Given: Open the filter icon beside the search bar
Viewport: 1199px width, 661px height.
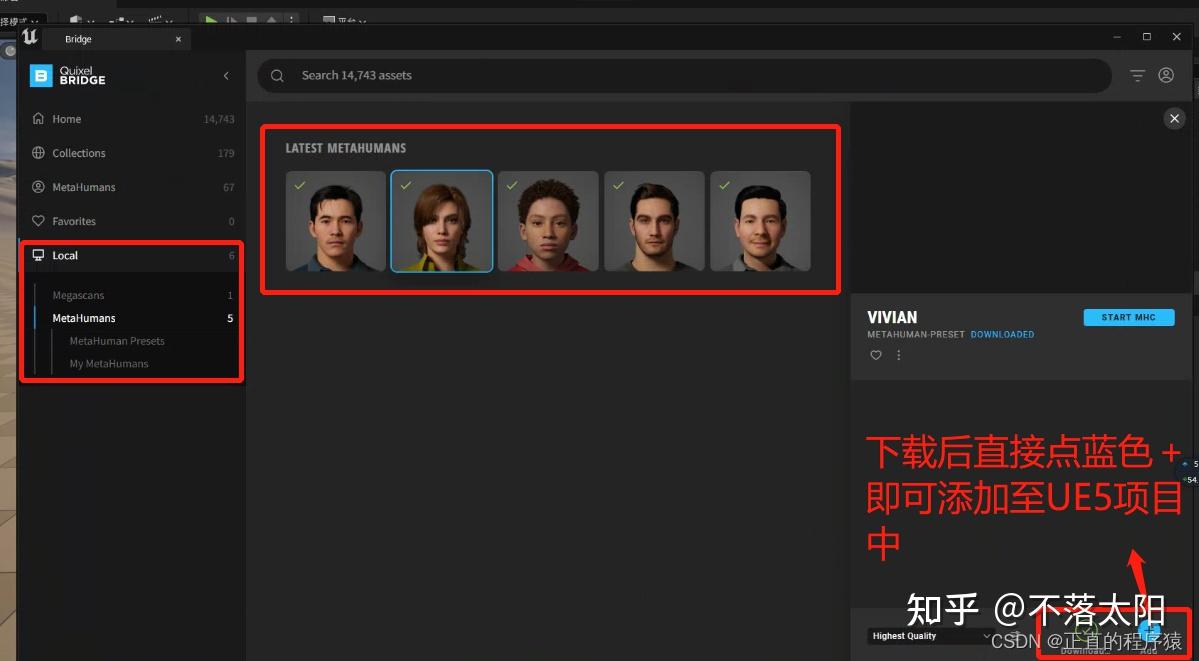Looking at the screenshot, I should (1138, 75).
